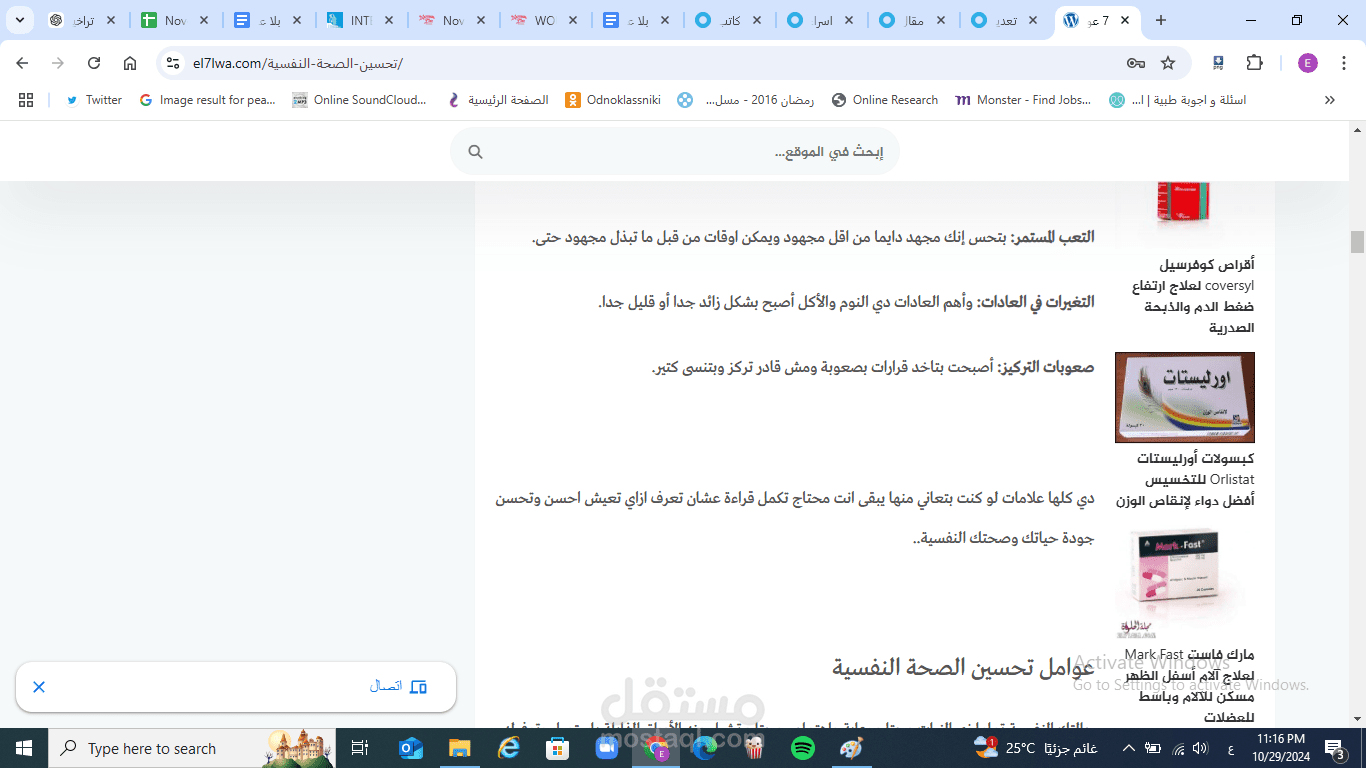1366x768 pixels.
Task: Open Outlook from the taskbar
Action: (411, 748)
